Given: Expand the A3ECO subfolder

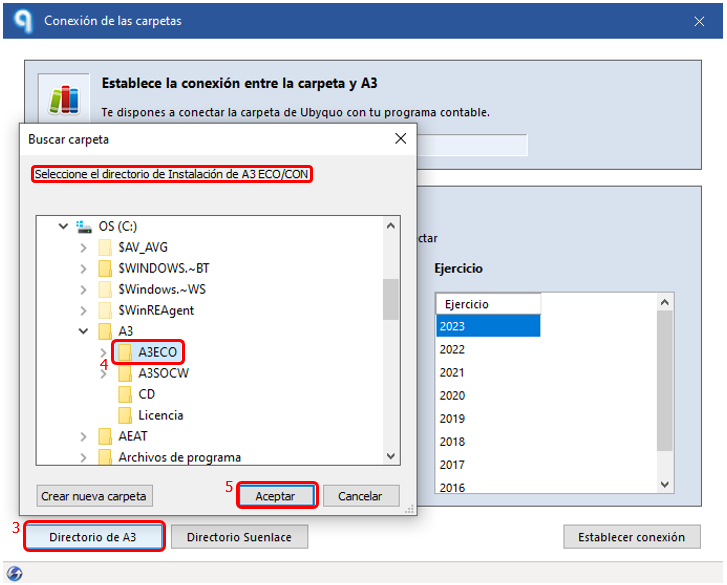Looking at the screenshot, I should click(103, 352).
